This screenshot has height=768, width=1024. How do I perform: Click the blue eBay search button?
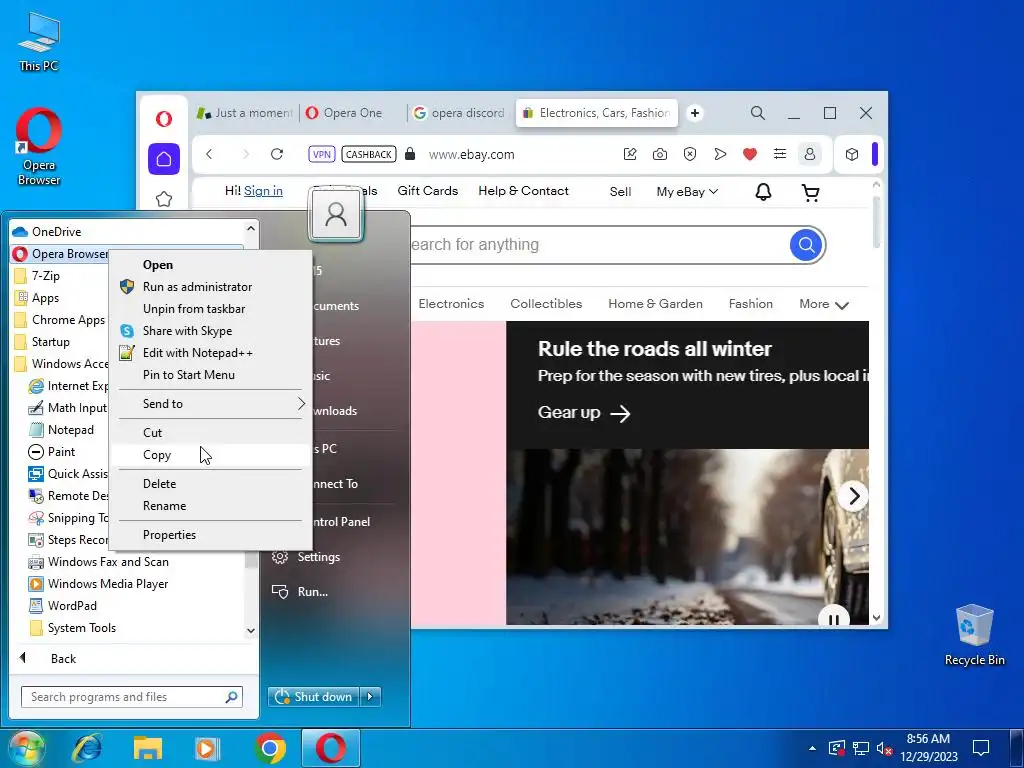(x=806, y=245)
